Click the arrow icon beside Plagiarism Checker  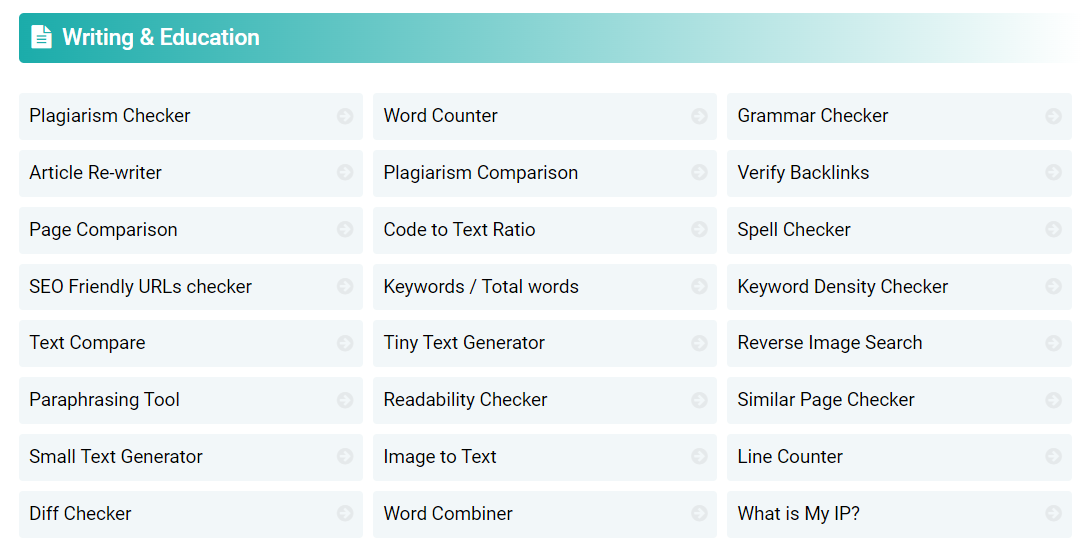(345, 116)
